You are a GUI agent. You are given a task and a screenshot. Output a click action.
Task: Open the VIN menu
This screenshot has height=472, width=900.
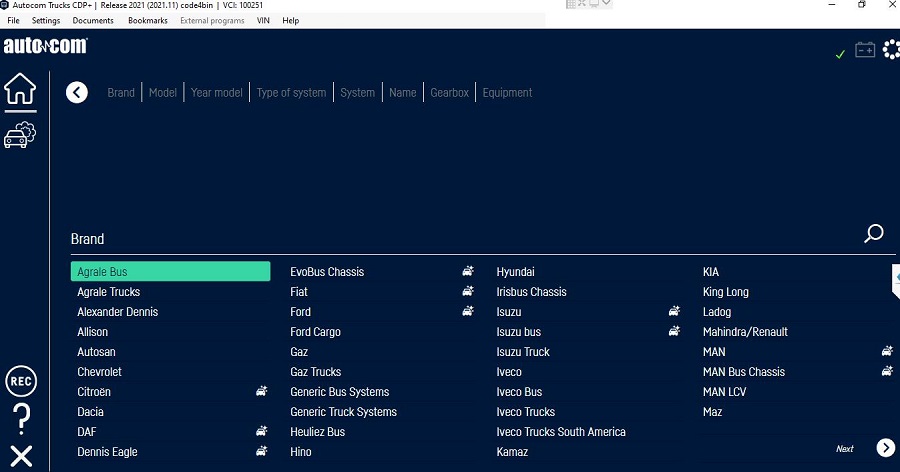click(x=263, y=20)
